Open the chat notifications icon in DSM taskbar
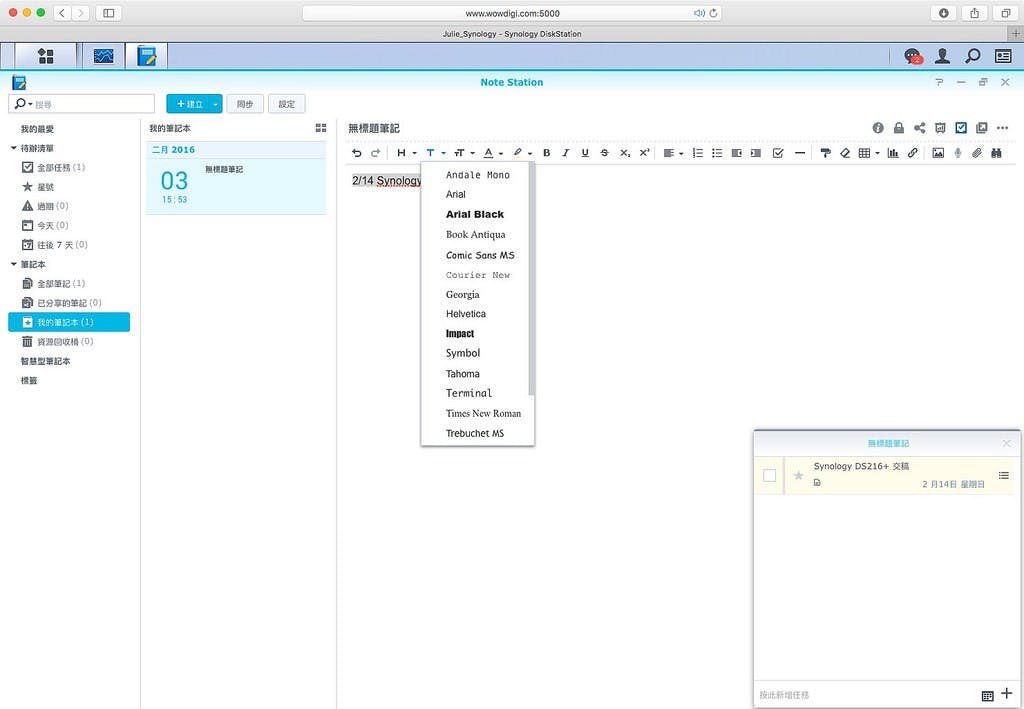Screen dimensions: 1024x709 (x=912, y=56)
